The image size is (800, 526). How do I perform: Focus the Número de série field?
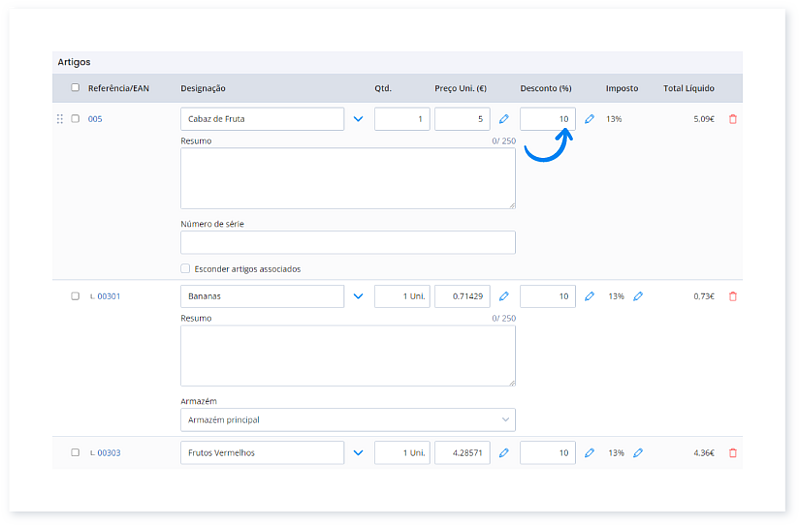pos(347,243)
